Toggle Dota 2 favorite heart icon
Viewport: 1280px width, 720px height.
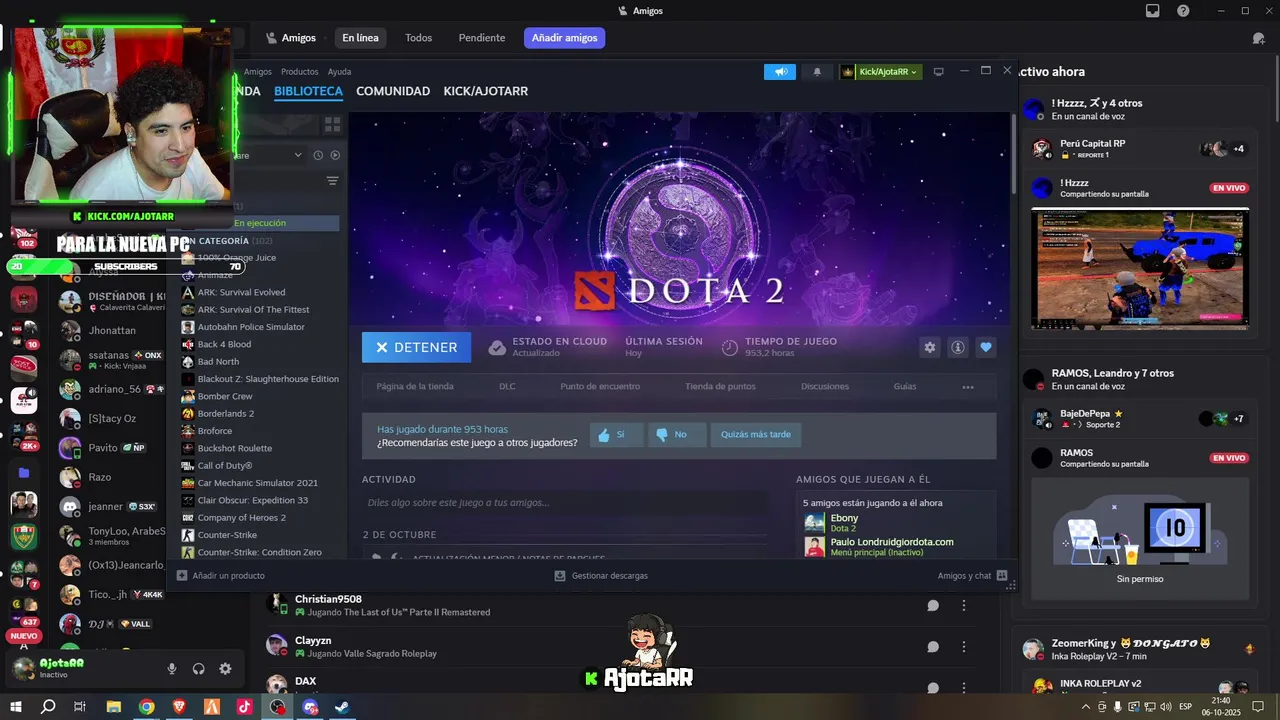(x=986, y=347)
